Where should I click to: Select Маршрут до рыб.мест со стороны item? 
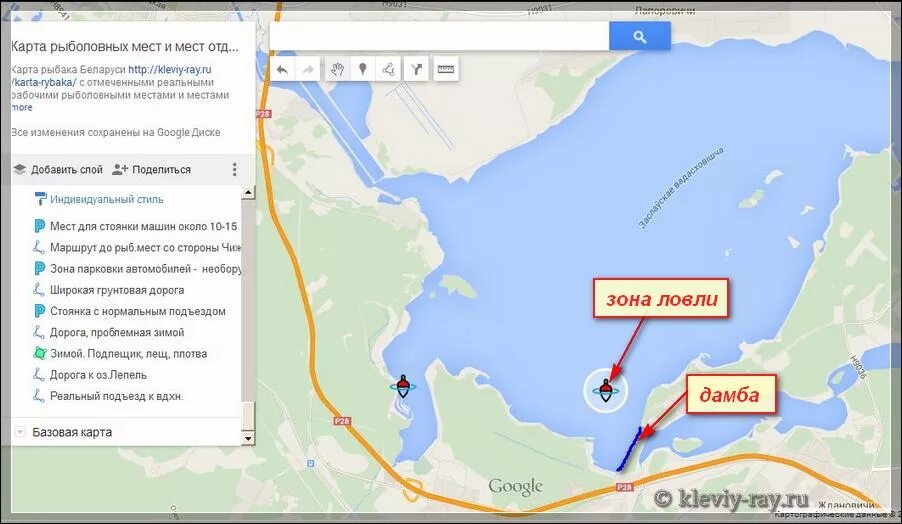click(145, 247)
